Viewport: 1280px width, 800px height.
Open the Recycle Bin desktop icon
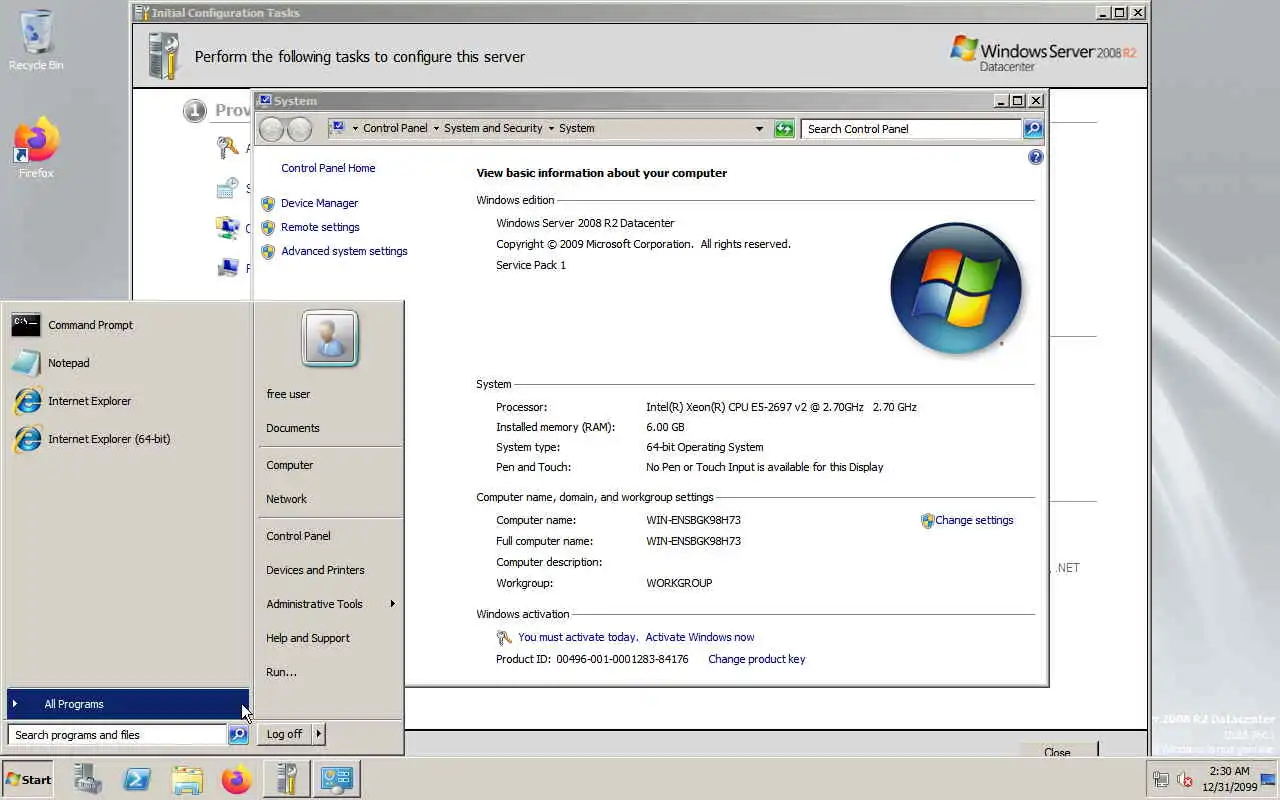[x=36, y=41]
